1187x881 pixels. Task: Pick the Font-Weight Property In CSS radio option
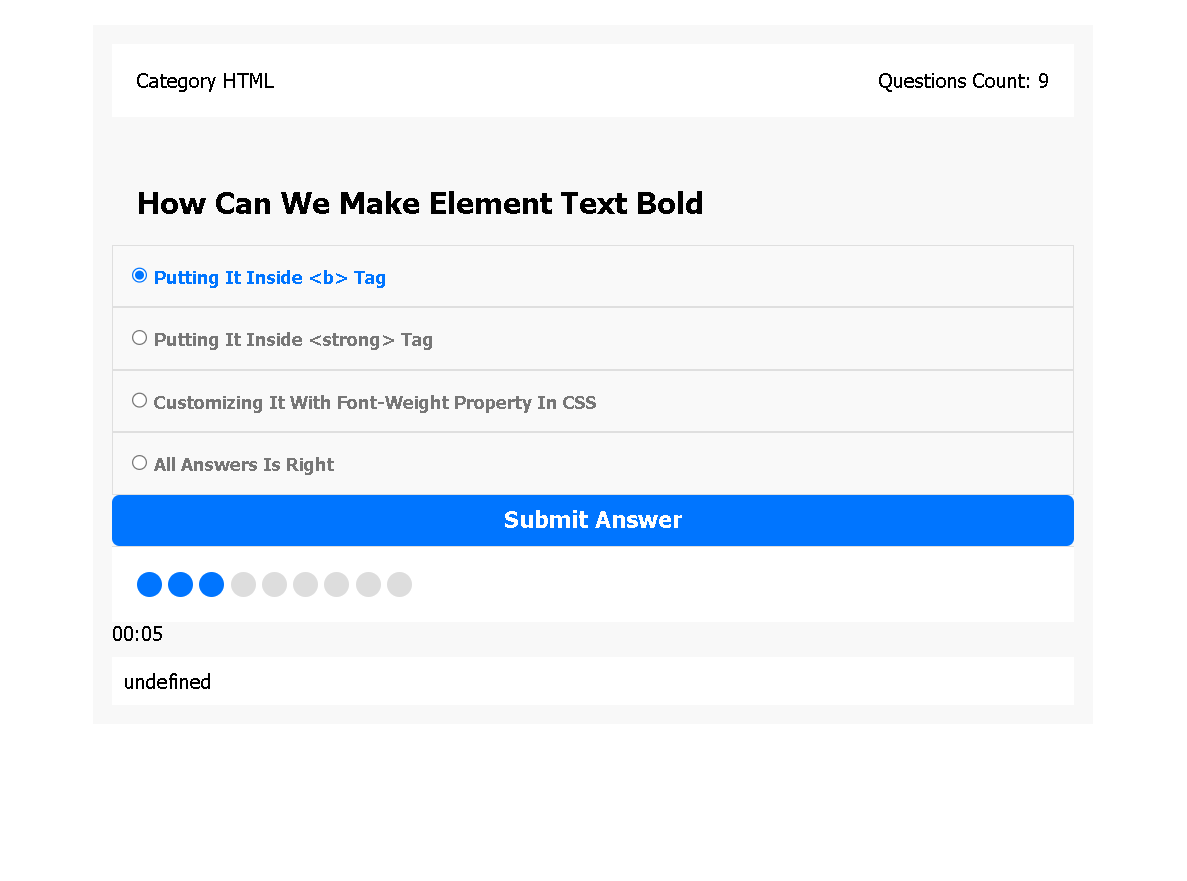coord(139,400)
